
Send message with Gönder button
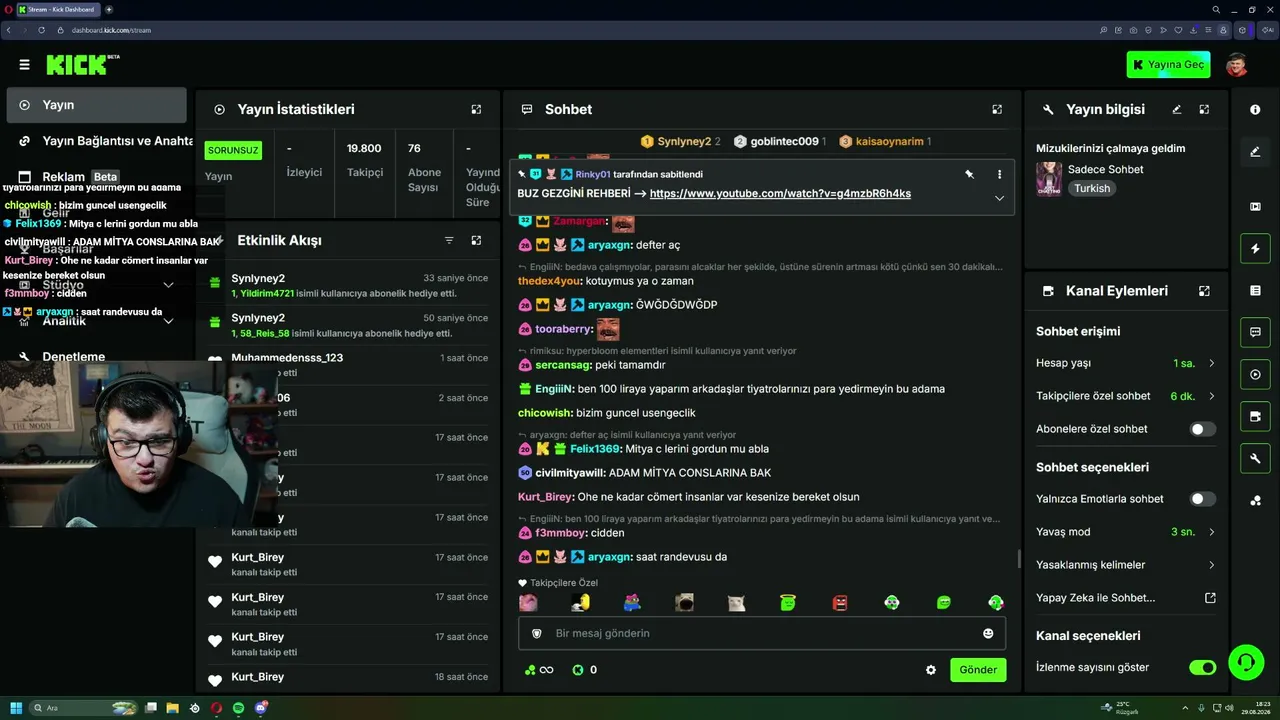(x=978, y=670)
